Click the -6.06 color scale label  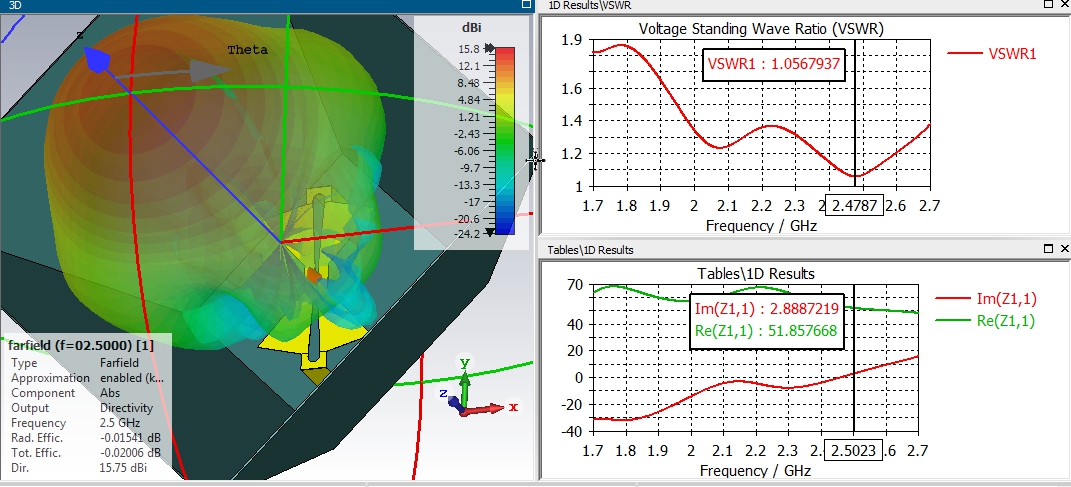pos(467,151)
